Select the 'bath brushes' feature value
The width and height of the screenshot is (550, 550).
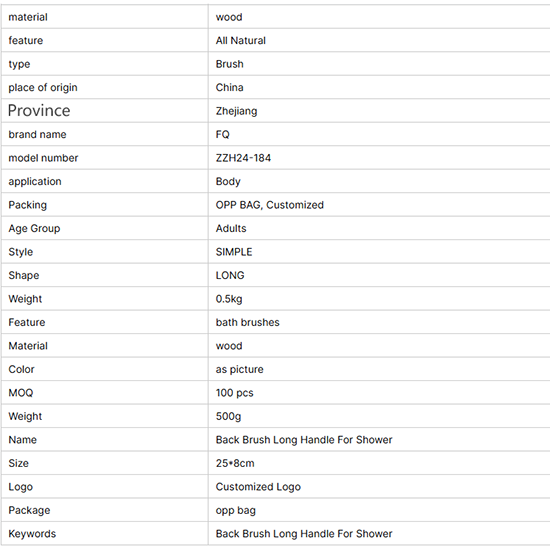(247, 322)
